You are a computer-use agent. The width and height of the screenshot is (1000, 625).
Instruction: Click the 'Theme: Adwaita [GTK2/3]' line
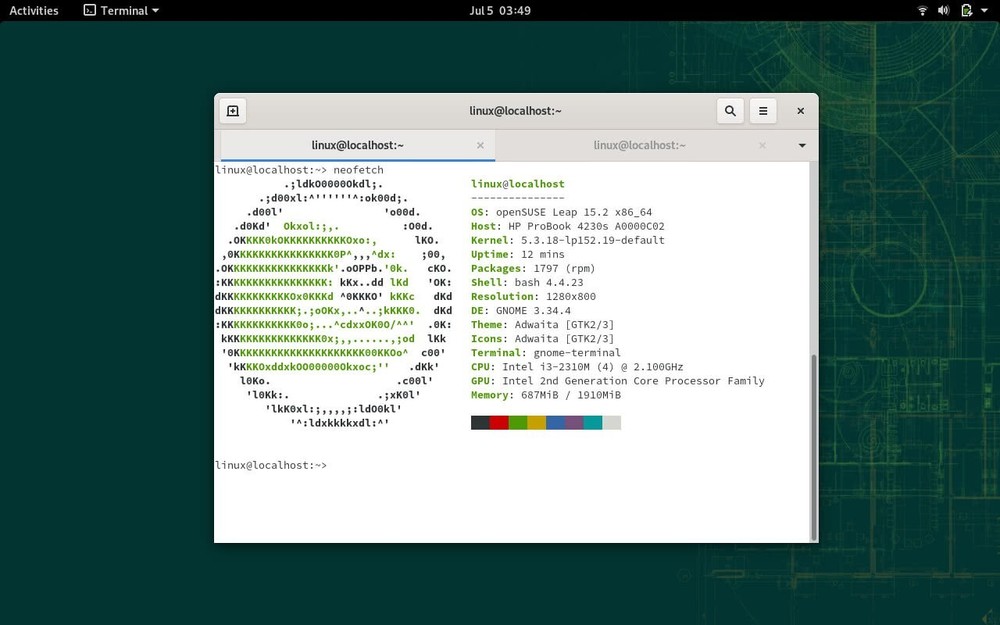coord(543,324)
